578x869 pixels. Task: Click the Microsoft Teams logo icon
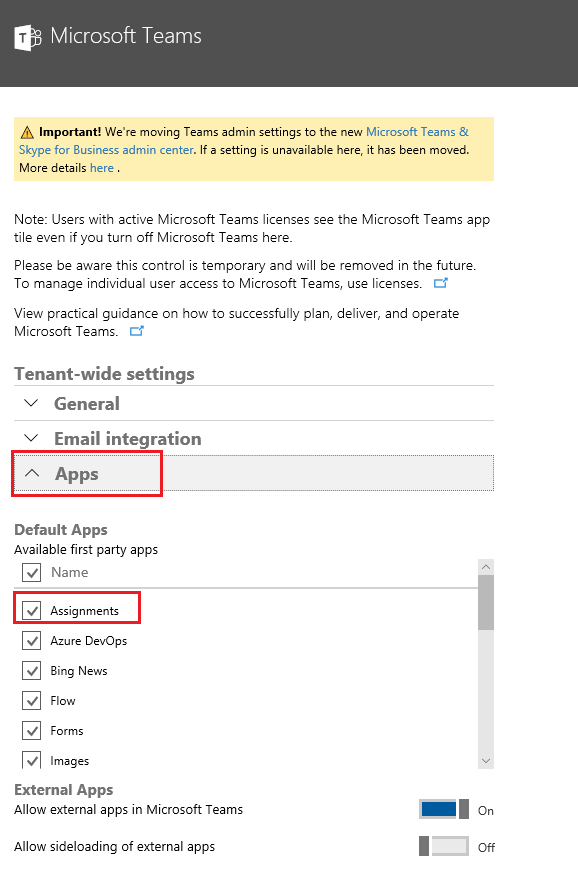28,37
